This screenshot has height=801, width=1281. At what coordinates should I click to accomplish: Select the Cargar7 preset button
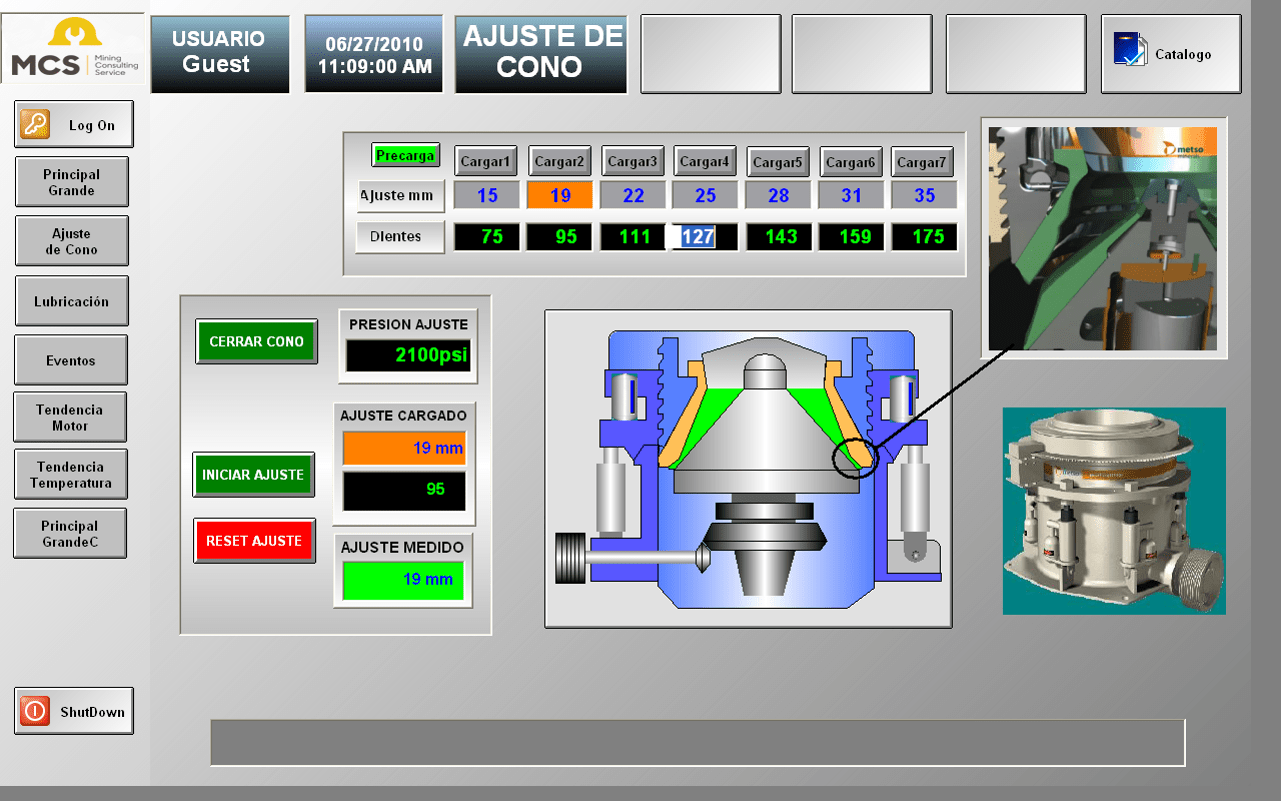coord(922,161)
